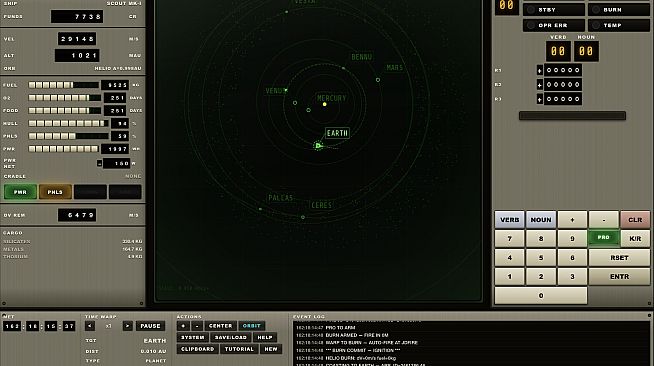Click the PAUSE button

point(150,326)
